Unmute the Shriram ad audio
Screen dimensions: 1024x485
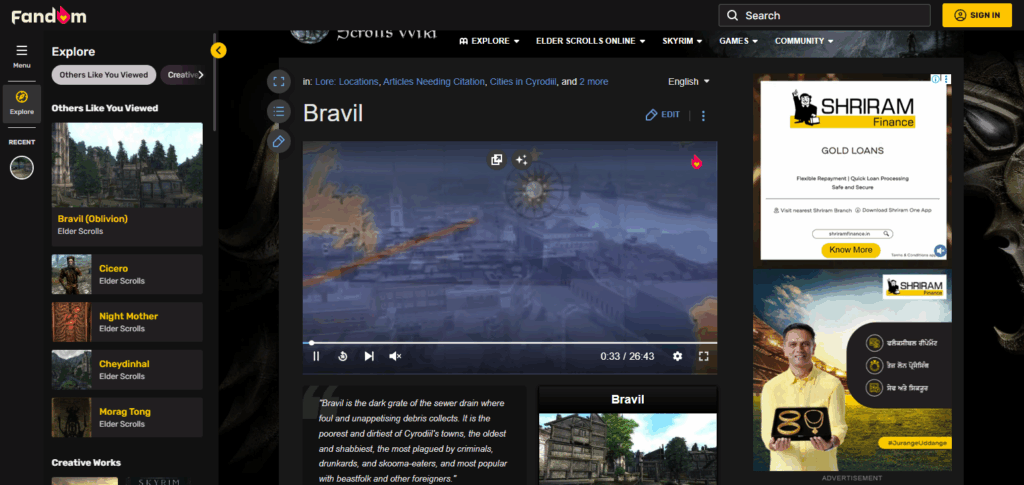[939, 251]
